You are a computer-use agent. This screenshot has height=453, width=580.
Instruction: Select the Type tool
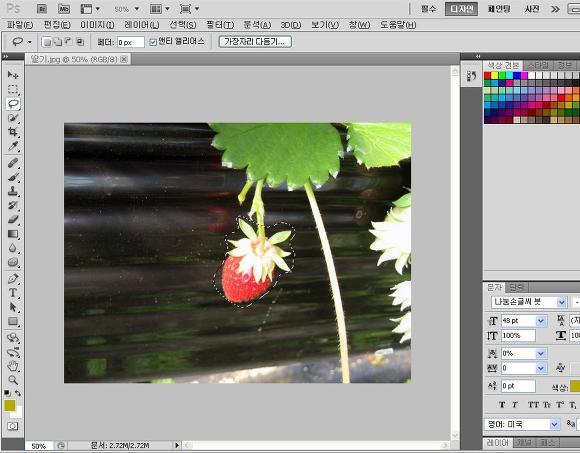13,293
